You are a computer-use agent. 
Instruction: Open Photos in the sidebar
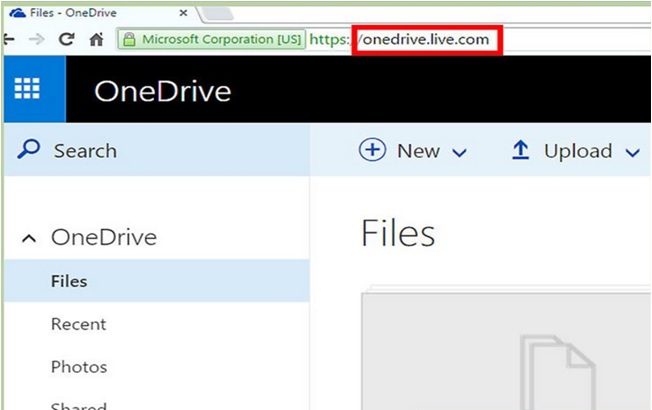79,367
